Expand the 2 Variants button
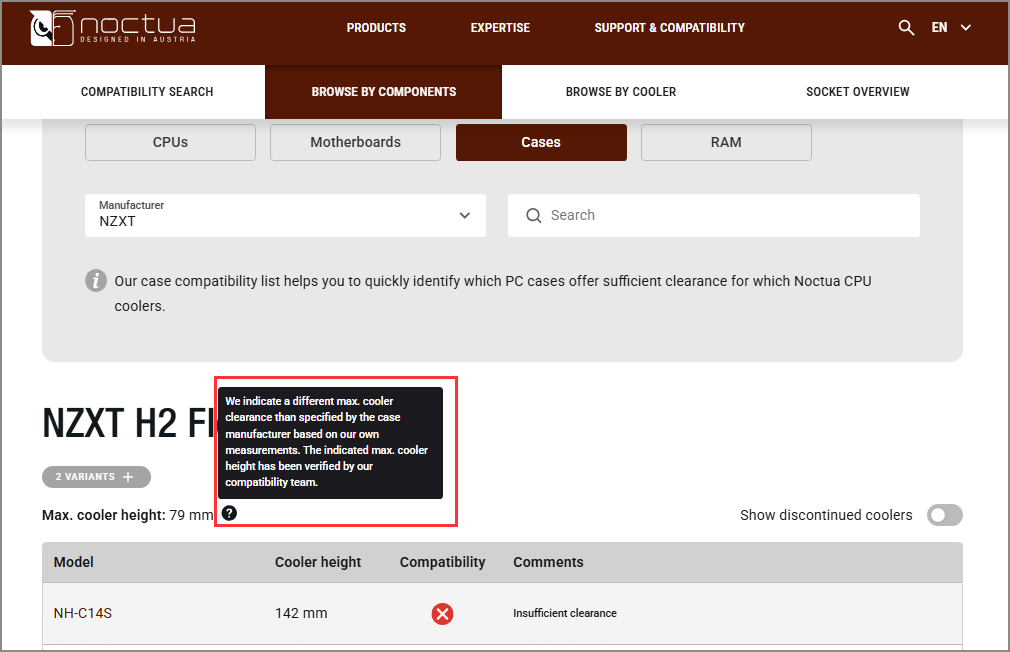This screenshot has width=1010, height=652. pyautogui.click(x=96, y=477)
